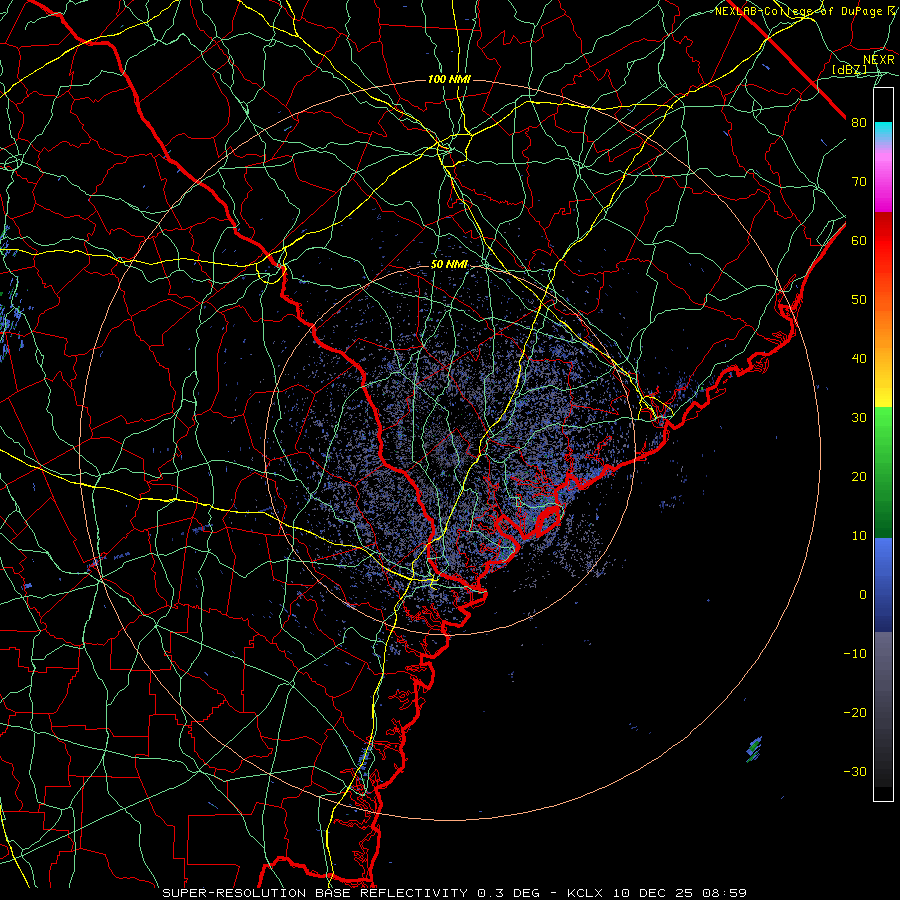Click the 10 value on dBZ scale

click(859, 536)
